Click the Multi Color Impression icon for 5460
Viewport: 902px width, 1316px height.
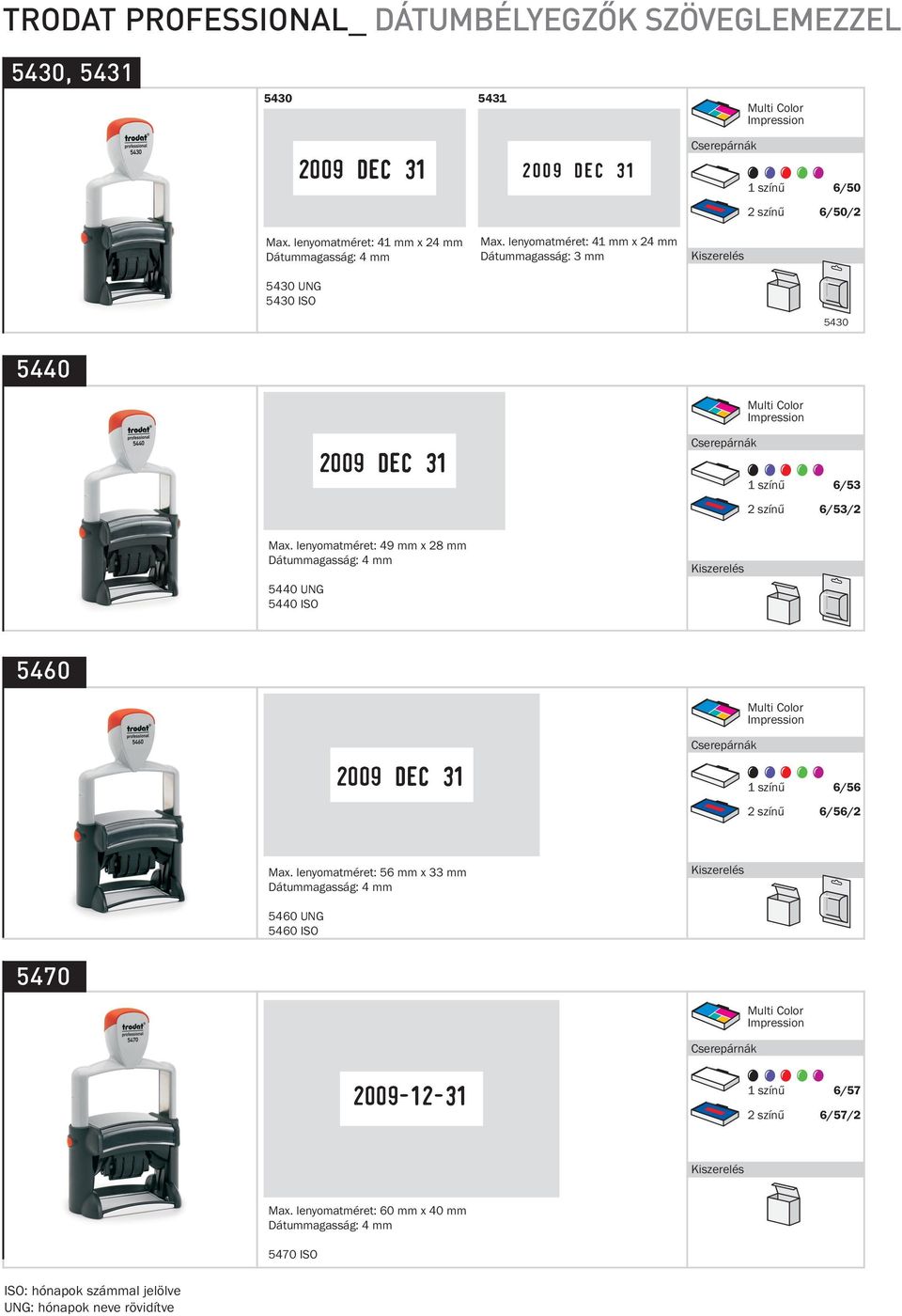click(x=716, y=713)
